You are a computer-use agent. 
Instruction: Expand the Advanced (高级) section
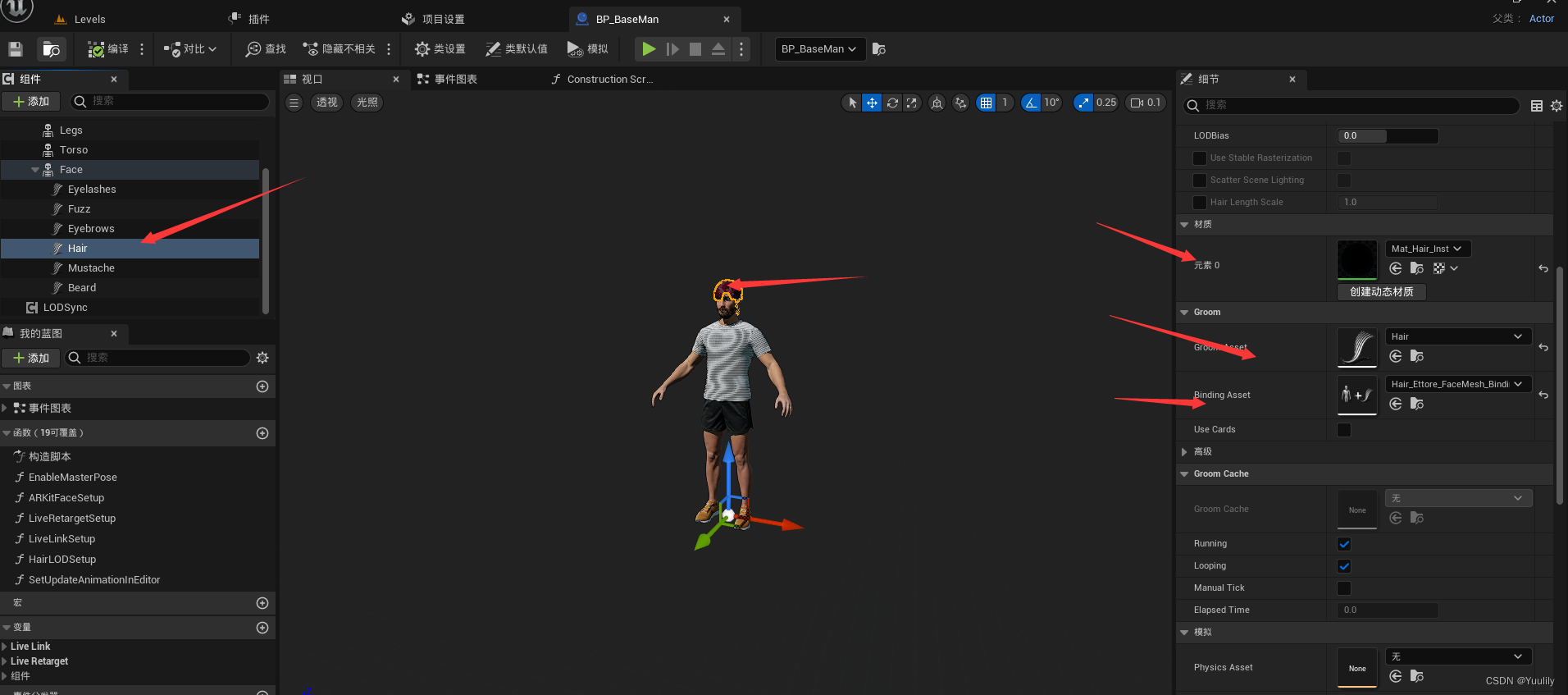click(x=1184, y=452)
